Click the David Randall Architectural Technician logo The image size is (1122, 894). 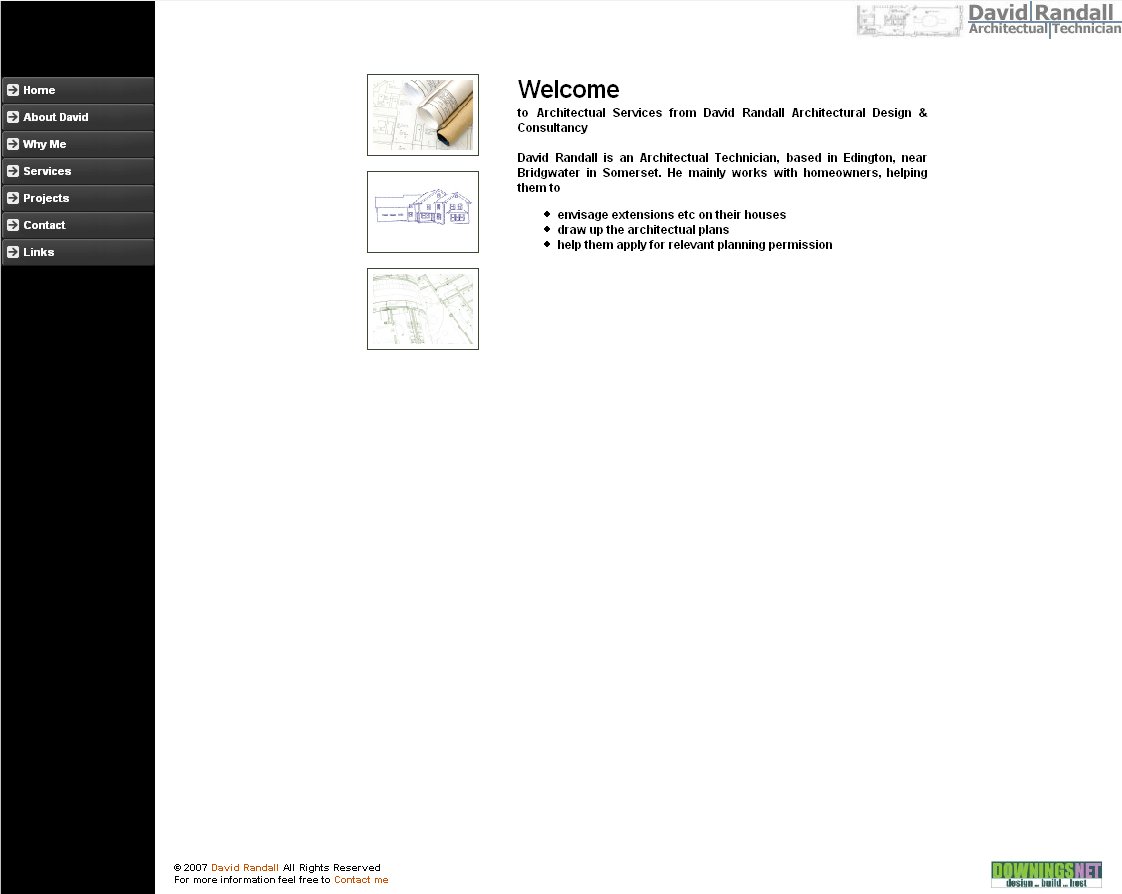(x=1044, y=20)
